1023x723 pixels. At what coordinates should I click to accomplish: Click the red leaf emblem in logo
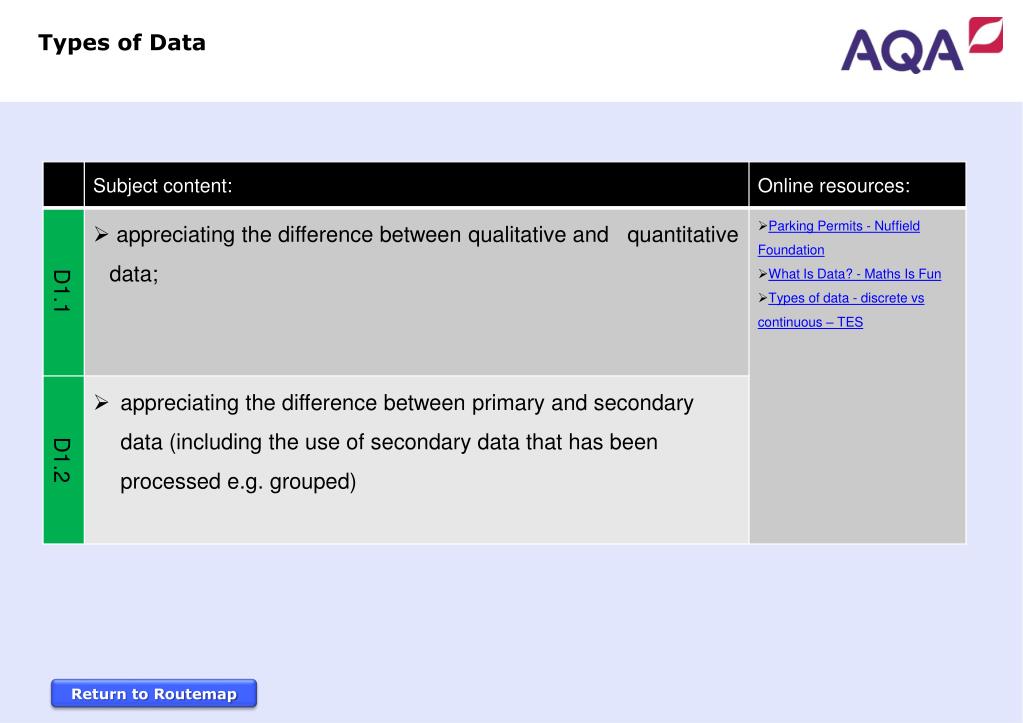point(986,35)
